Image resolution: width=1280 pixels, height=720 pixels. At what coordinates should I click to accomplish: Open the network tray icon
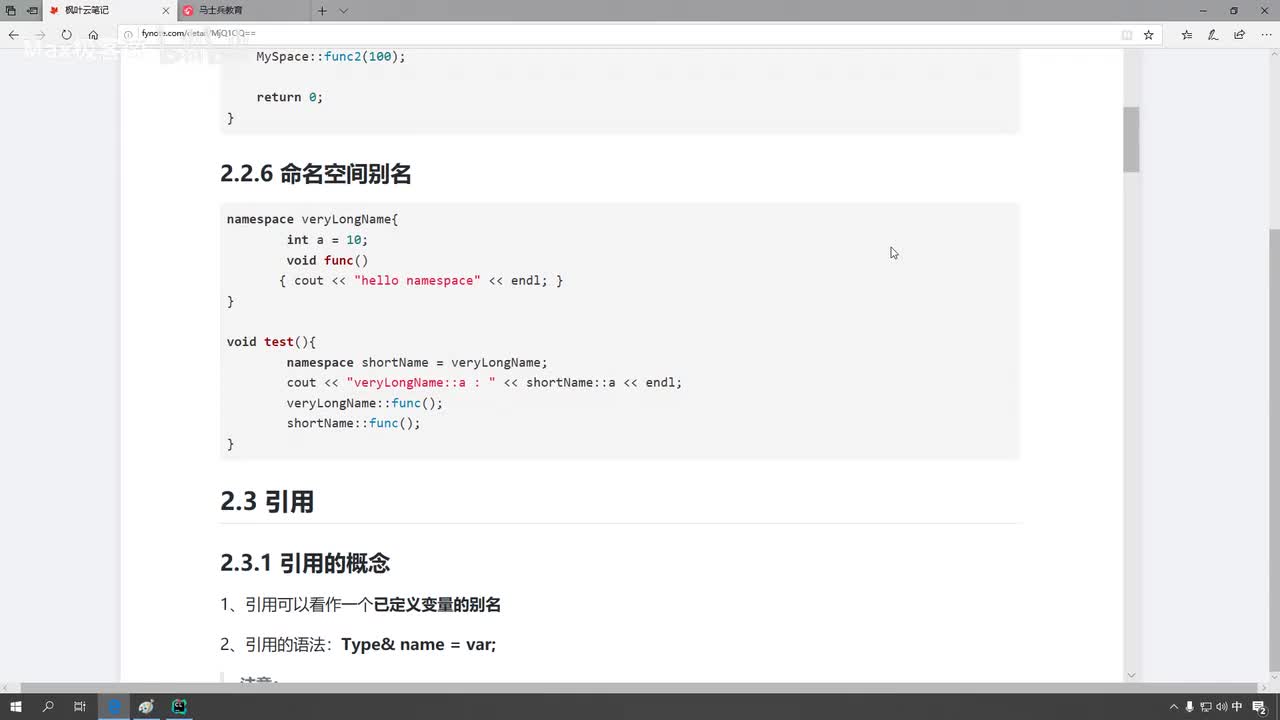tap(1206, 706)
